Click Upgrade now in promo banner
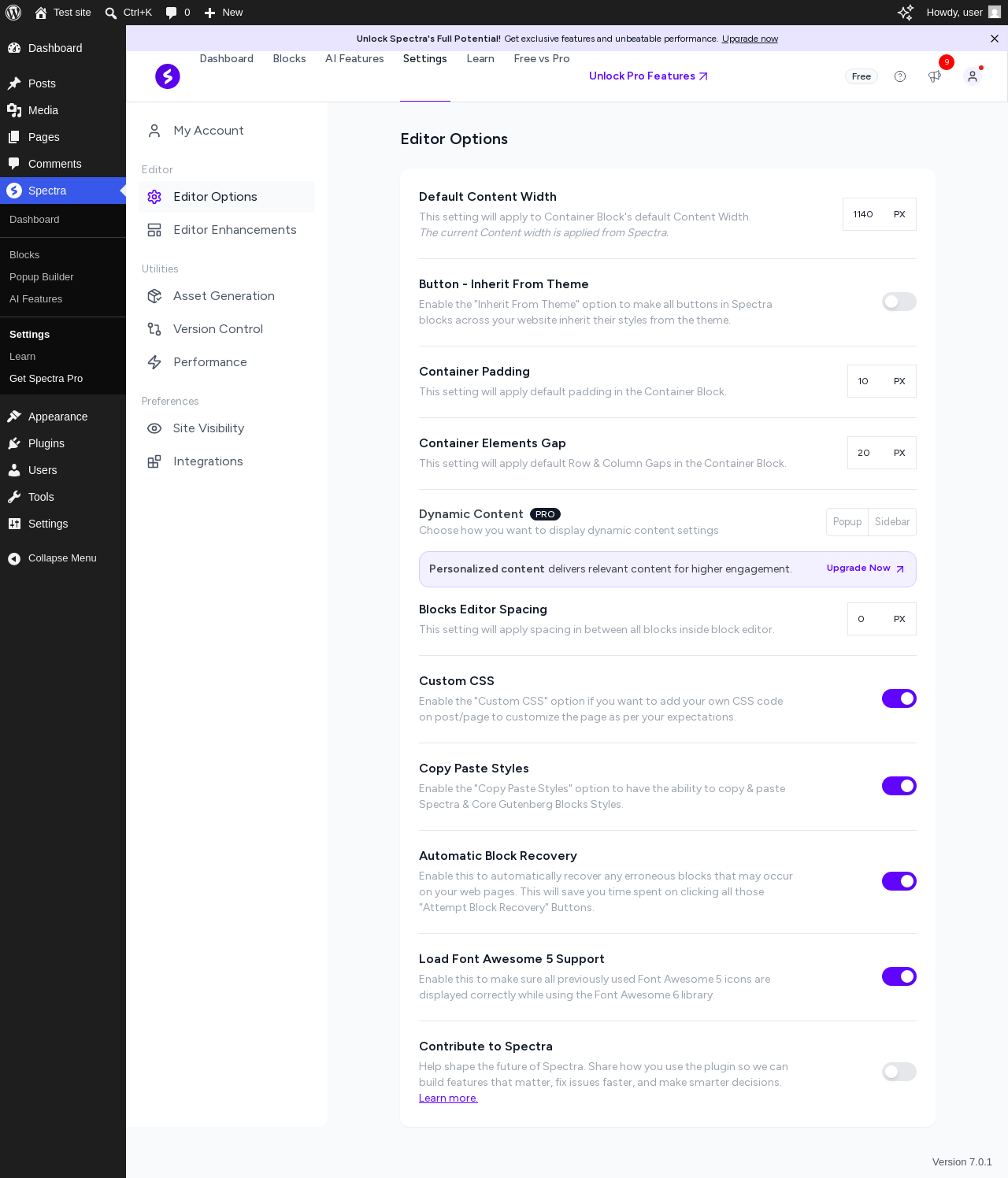Screen dimensions: 1008x1178 pyautogui.click(x=750, y=39)
